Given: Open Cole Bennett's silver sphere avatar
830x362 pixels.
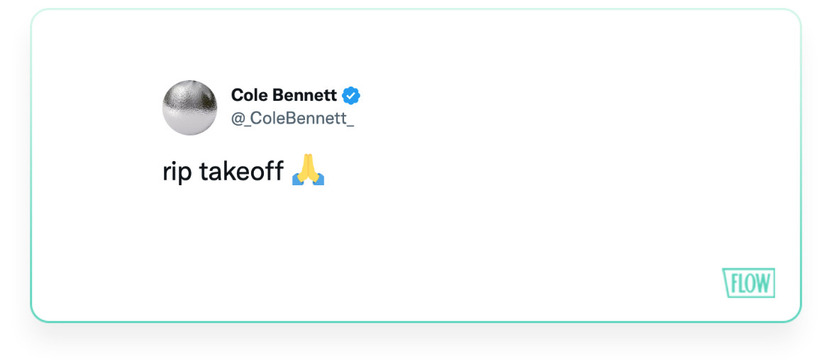Looking at the screenshot, I should pyautogui.click(x=190, y=107).
